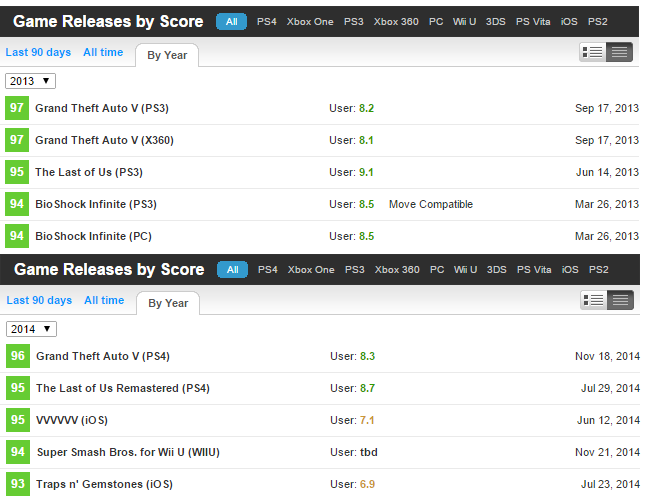Switch to condensed list view in 2014 panel
The image size is (648, 501).
pyautogui.click(x=620, y=300)
